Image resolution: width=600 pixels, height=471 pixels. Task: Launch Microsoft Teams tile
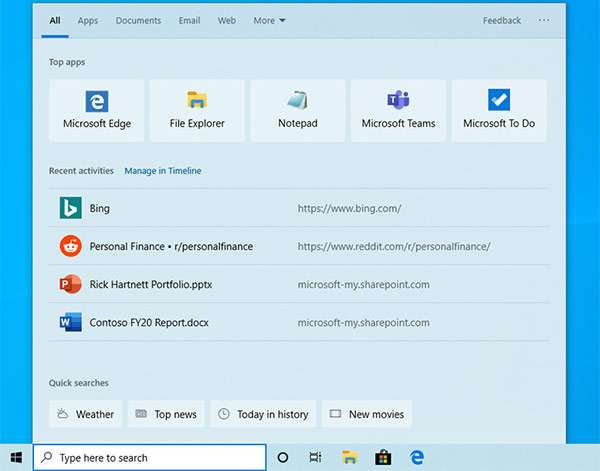pyautogui.click(x=398, y=110)
